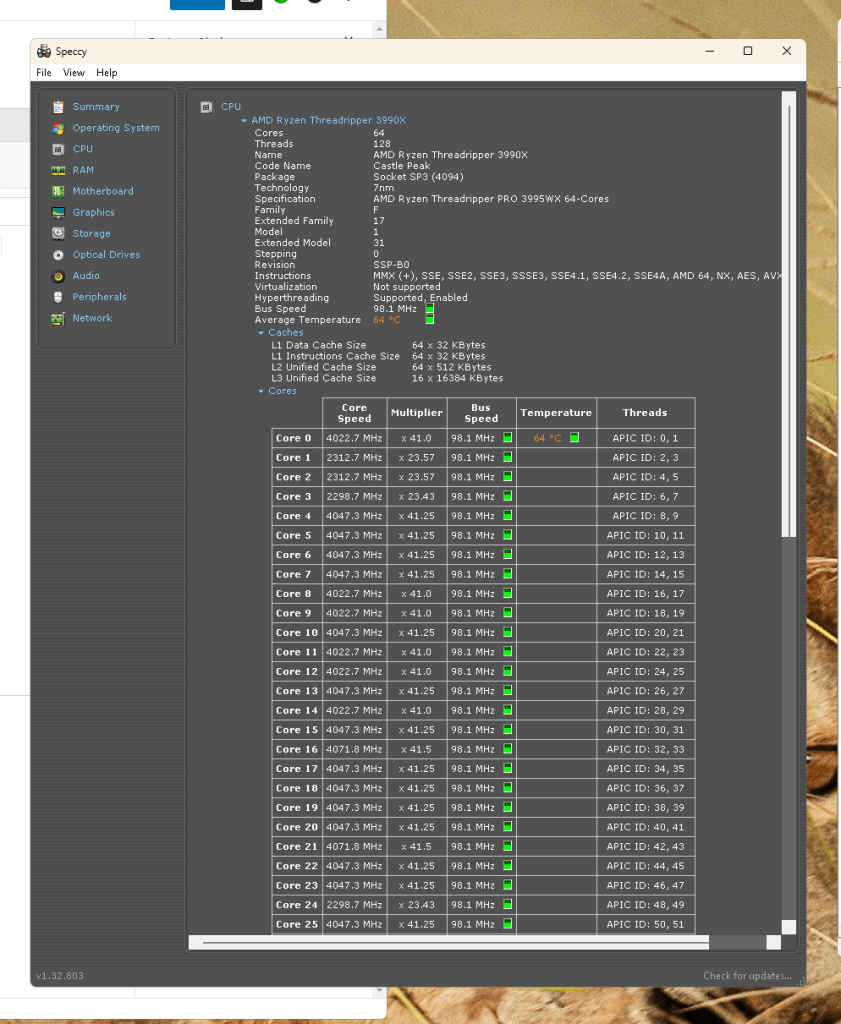This screenshot has height=1024, width=841.
Task: Open the Operating System page
Action: coord(116,128)
